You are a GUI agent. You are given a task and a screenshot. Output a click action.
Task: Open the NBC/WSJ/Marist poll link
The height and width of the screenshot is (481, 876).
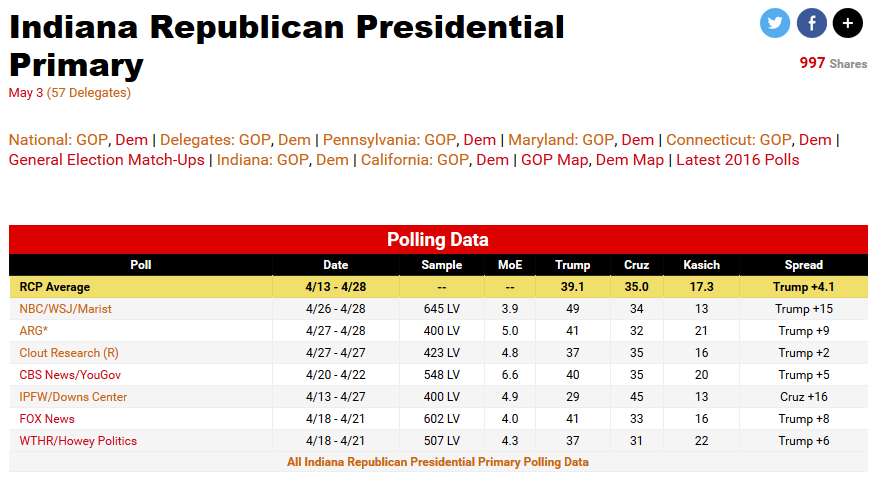tap(65, 309)
